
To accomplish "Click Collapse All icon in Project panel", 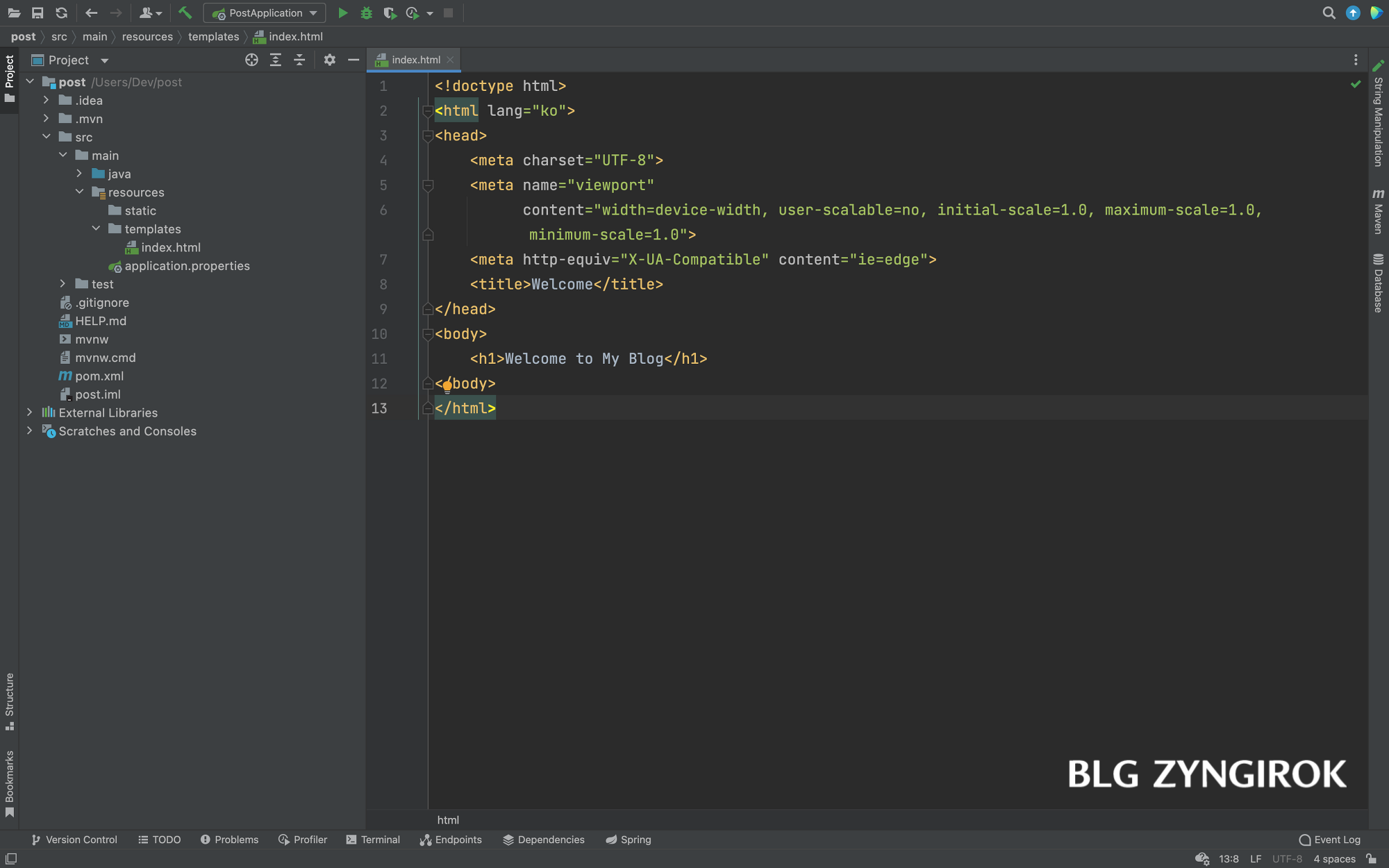I will click(x=299, y=60).
